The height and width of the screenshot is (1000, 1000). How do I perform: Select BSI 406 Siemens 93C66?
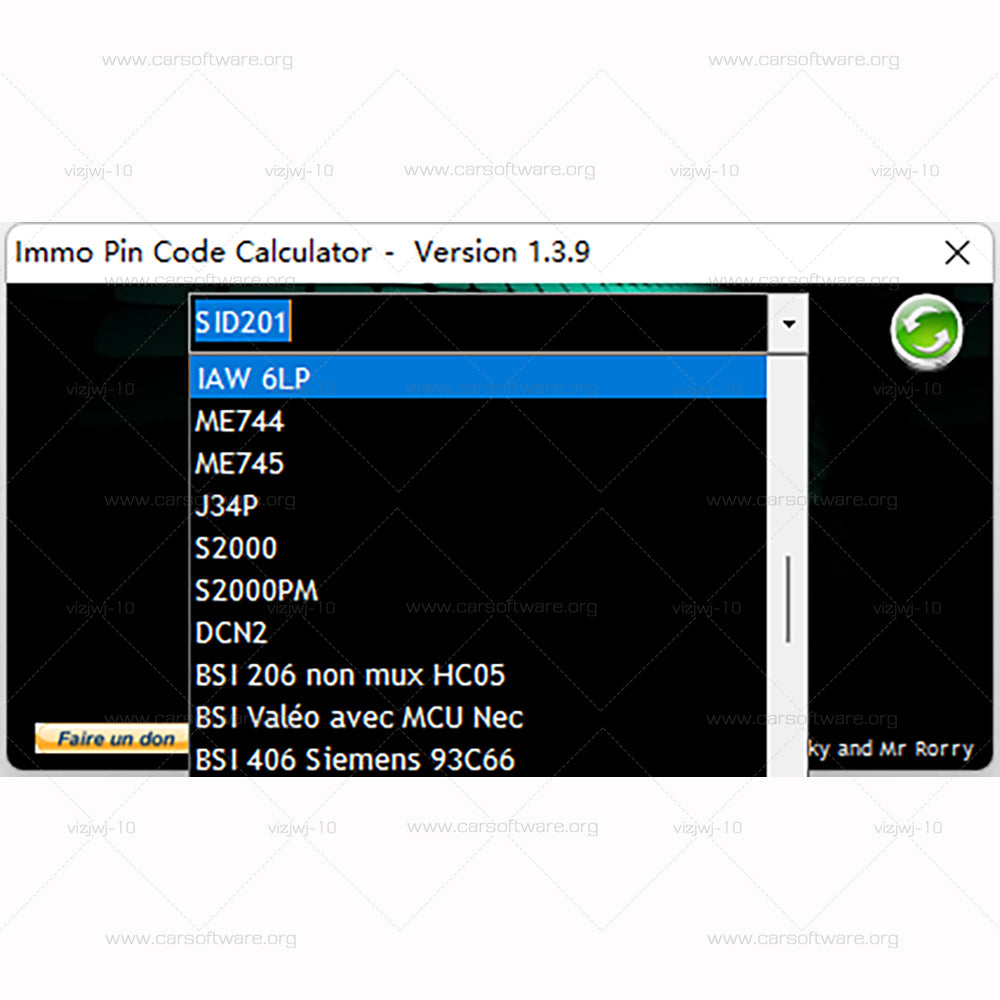click(x=478, y=758)
